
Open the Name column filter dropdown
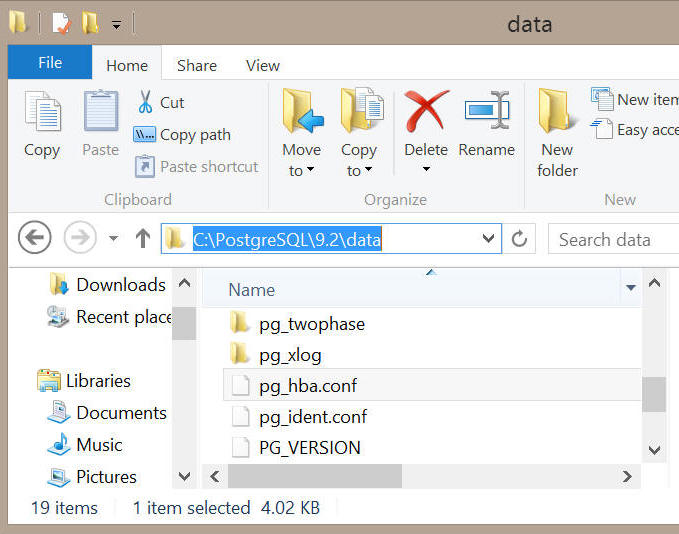click(x=631, y=288)
